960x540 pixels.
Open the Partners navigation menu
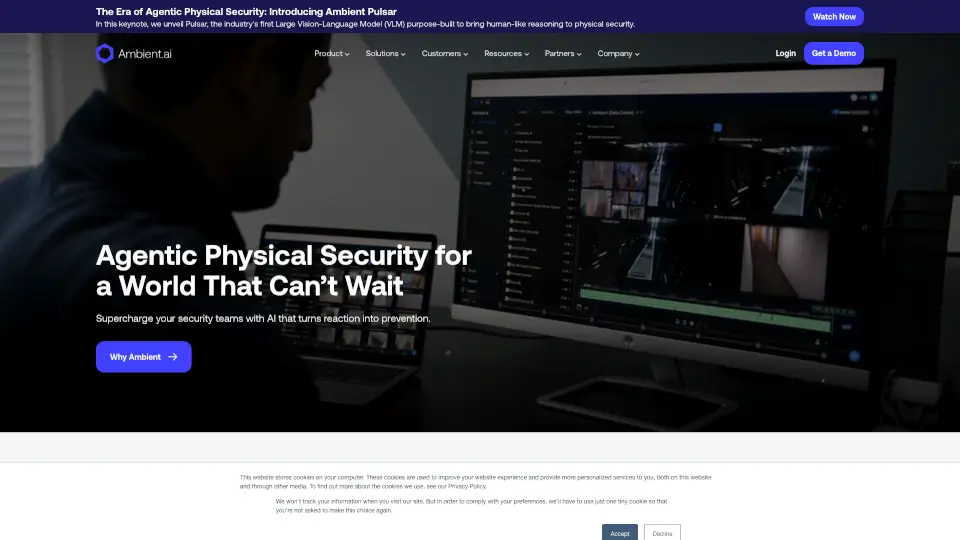(563, 53)
